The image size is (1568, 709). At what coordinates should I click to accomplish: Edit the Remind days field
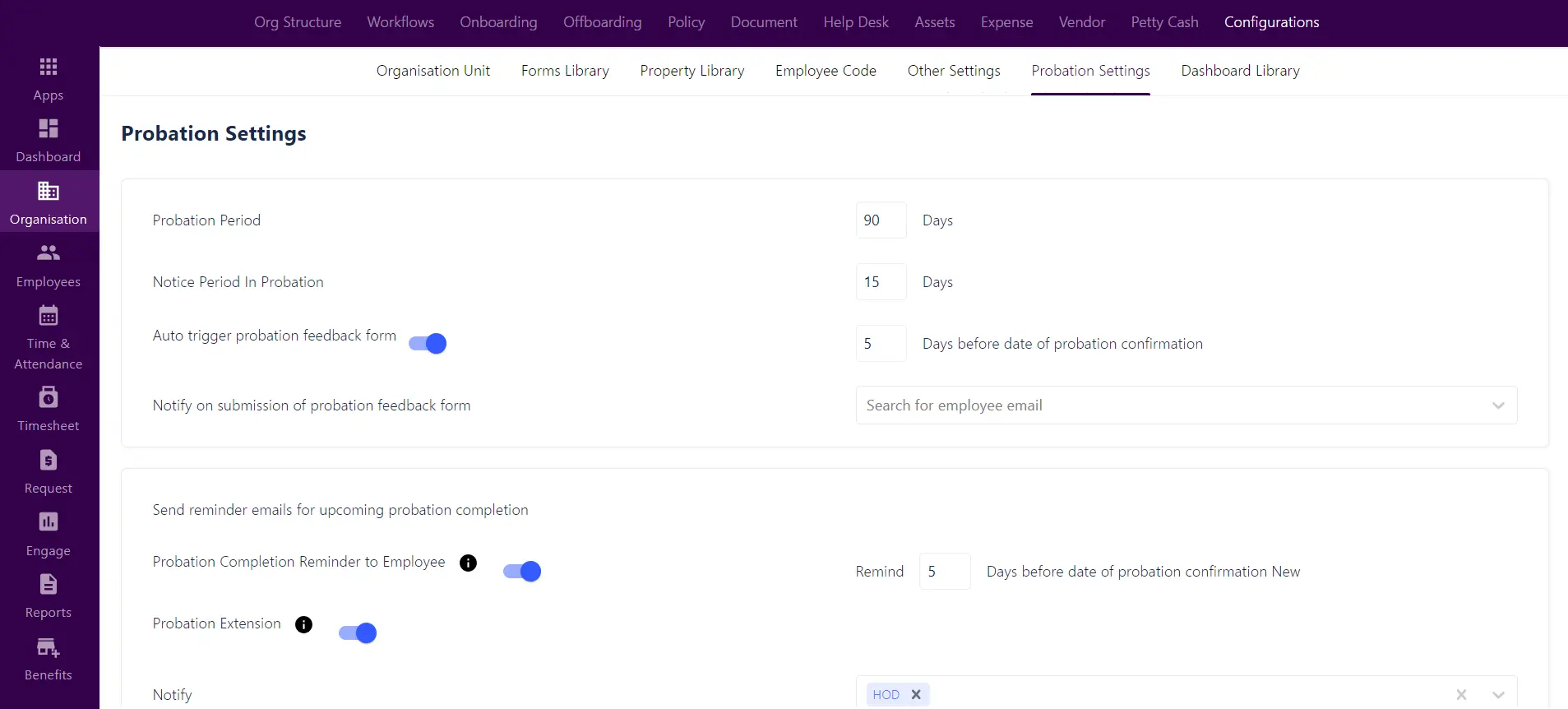[x=945, y=572]
